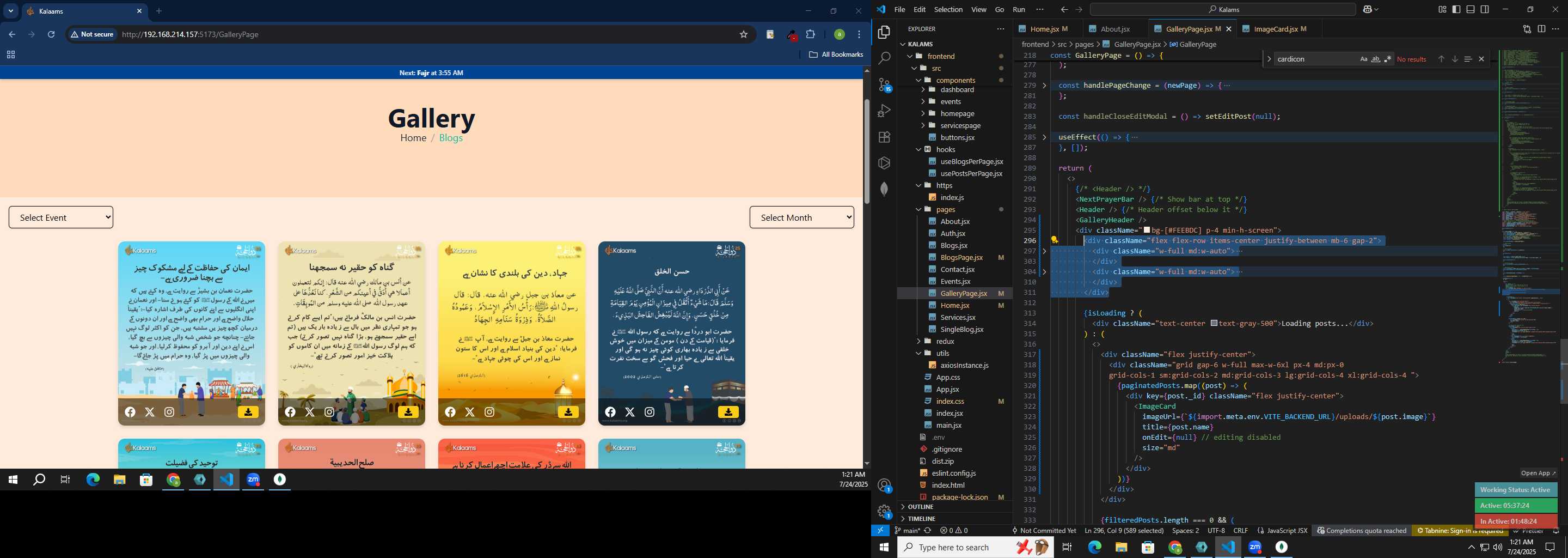1568x558 pixels.
Task: Split the editor to the right
Action: [x=1541, y=29]
